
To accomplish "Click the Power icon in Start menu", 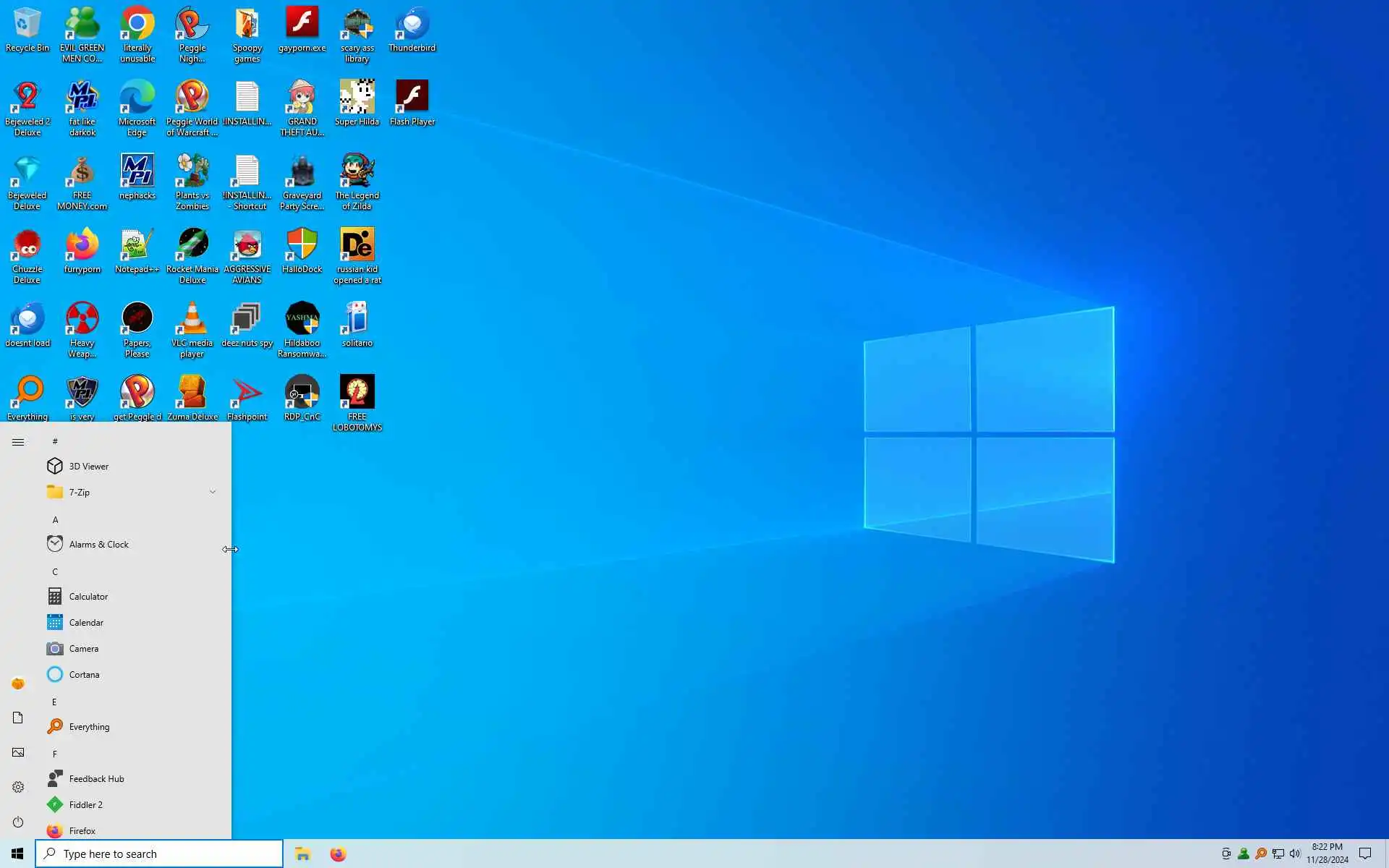I will tap(18, 822).
